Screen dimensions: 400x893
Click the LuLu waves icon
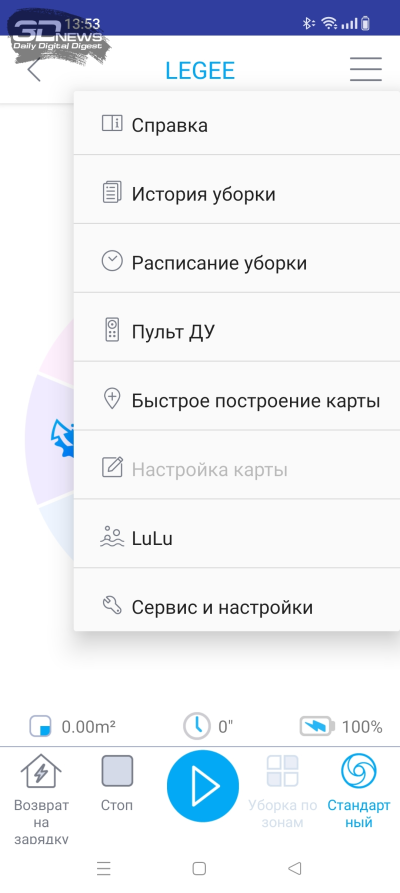112,538
